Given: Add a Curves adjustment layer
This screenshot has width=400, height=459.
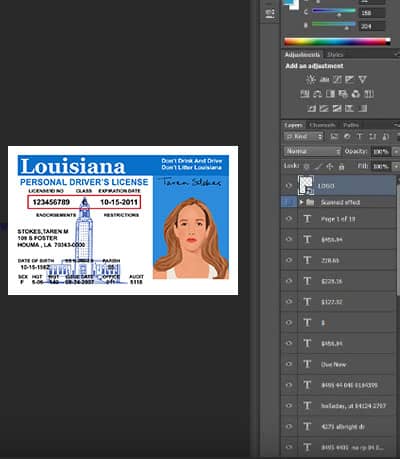Looking at the screenshot, I should pos(337,80).
